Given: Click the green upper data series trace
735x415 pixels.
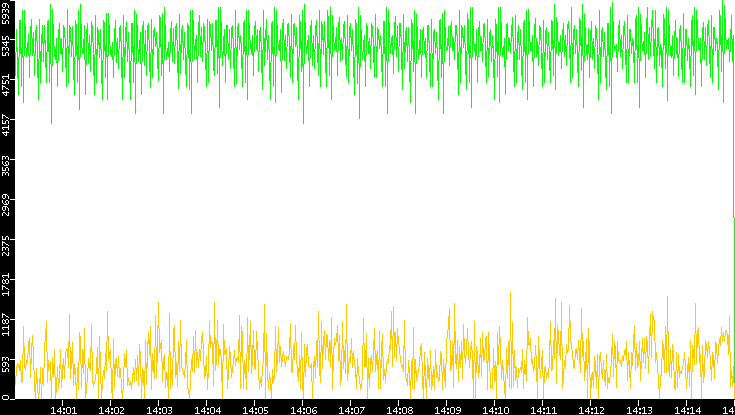Looking at the screenshot, I should pyautogui.click(x=375, y=47).
